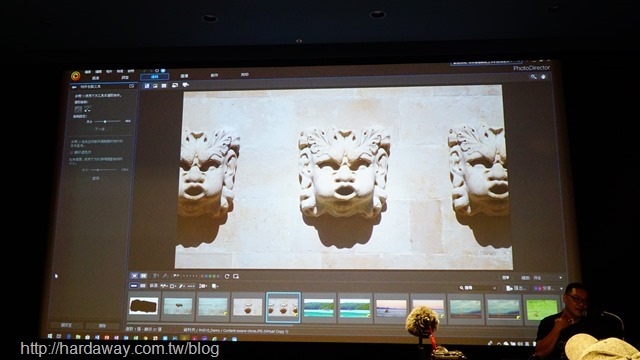Open the stack photos dropdown in browser toolbar
640x360 pixels.
[x=203, y=286]
